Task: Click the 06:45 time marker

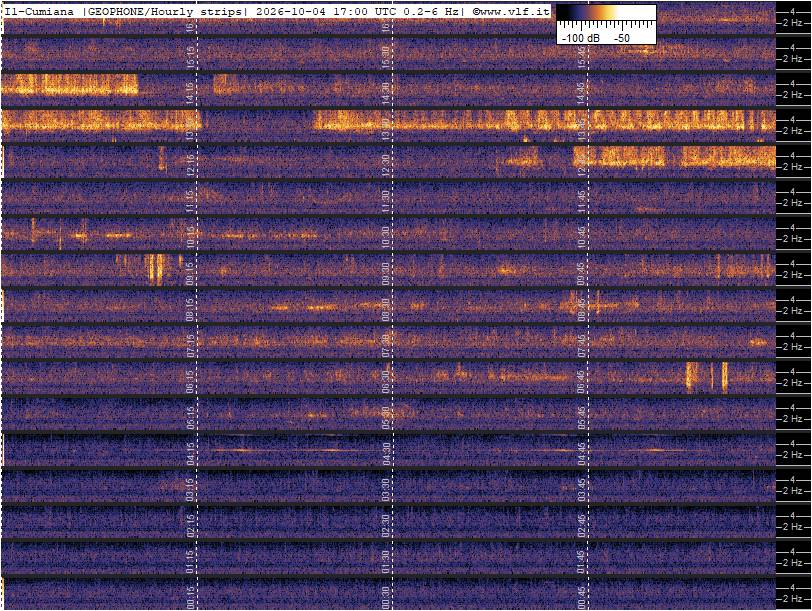Action: click(x=581, y=382)
